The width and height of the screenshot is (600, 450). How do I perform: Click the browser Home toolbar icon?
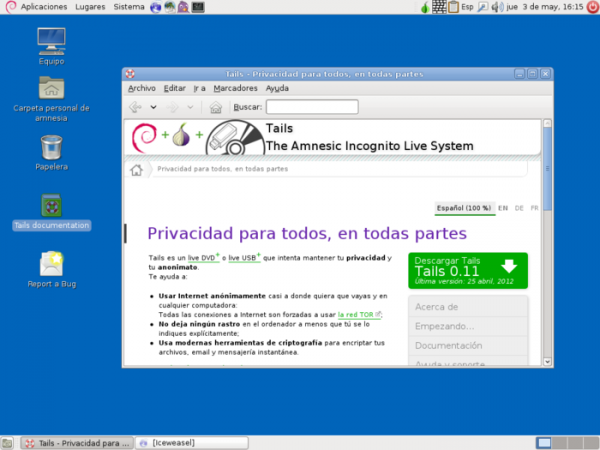coord(216,107)
